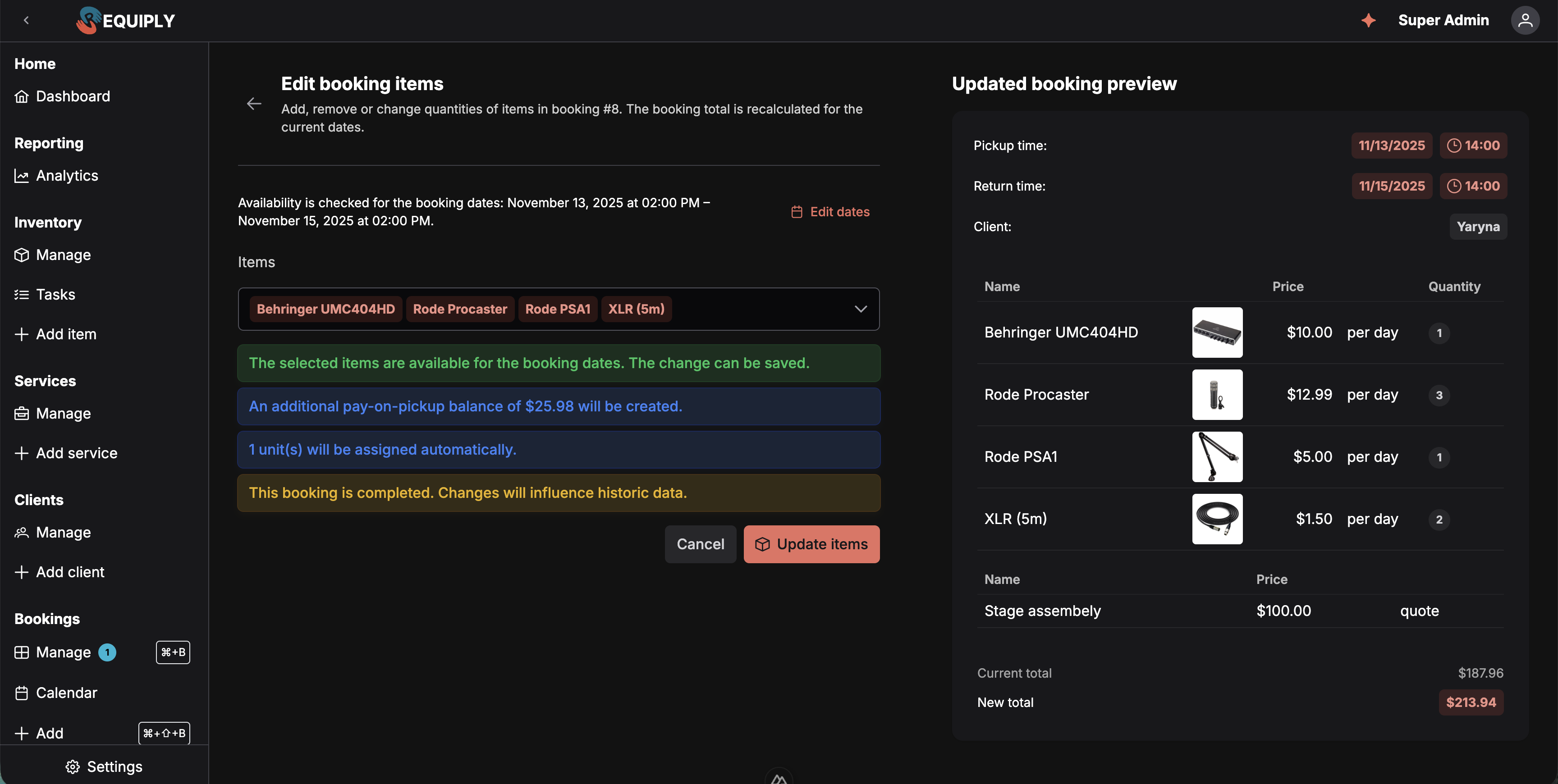This screenshot has height=784, width=1558.
Task: Open the Rode Procaster microphone thumbnail
Action: point(1218,395)
